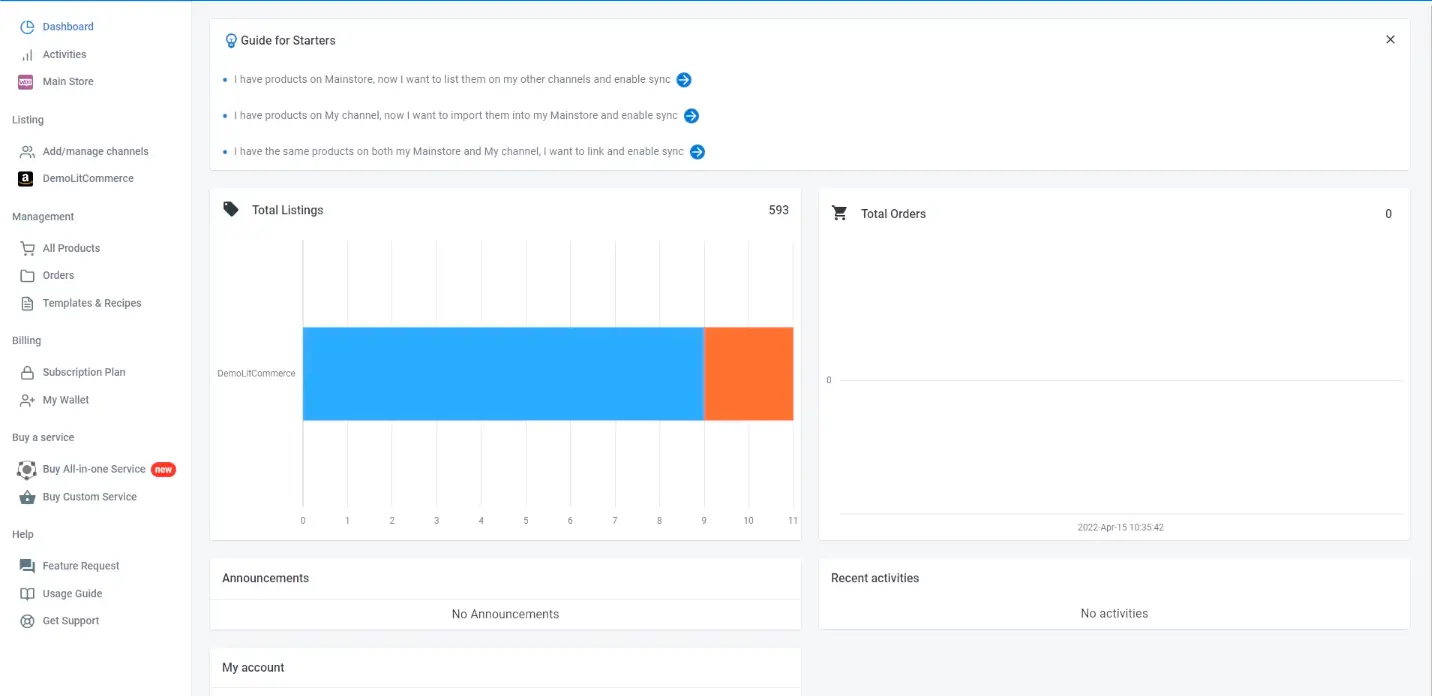Click the Feature Request chat icon
1432x696 pixels.
(x=27, y=566)
